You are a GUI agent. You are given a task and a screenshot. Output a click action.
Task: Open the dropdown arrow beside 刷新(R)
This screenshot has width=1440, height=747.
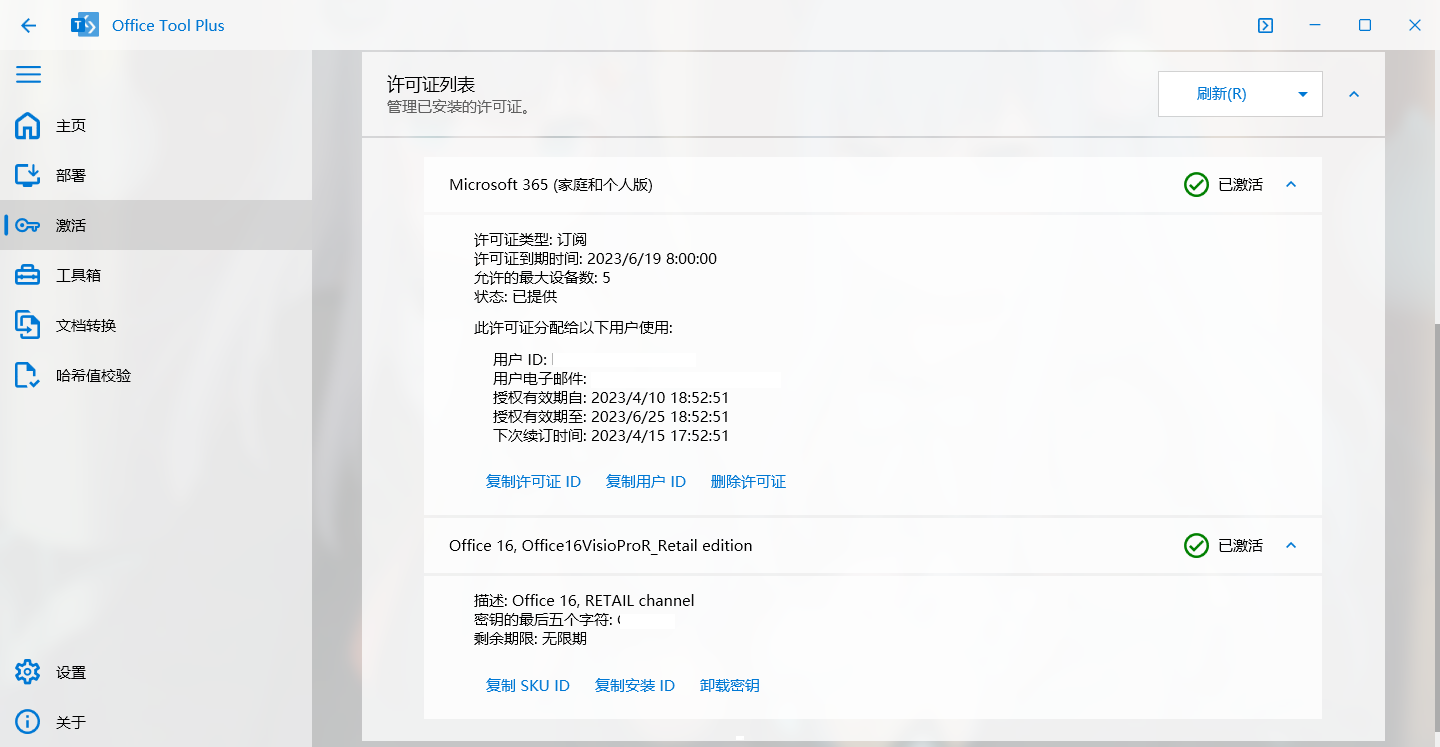[x=1302, y=94]
